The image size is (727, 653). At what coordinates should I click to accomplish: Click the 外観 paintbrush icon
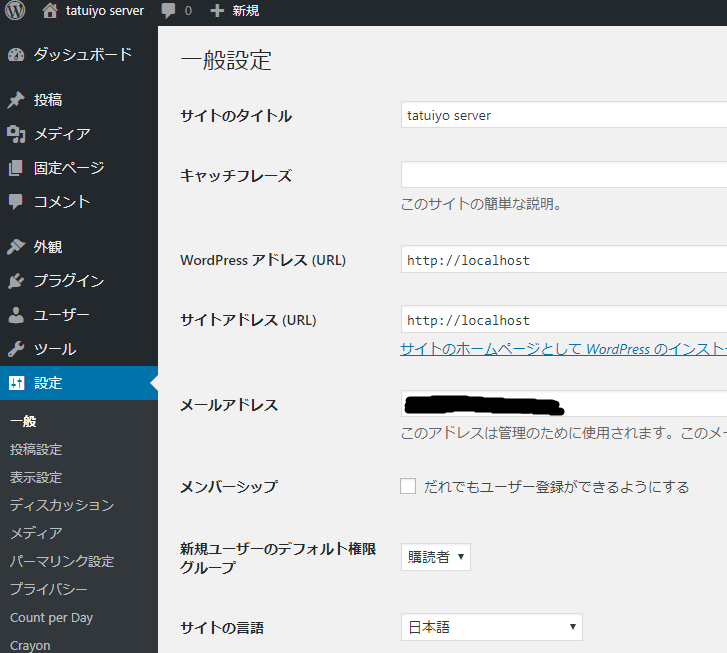coord(16,247)
